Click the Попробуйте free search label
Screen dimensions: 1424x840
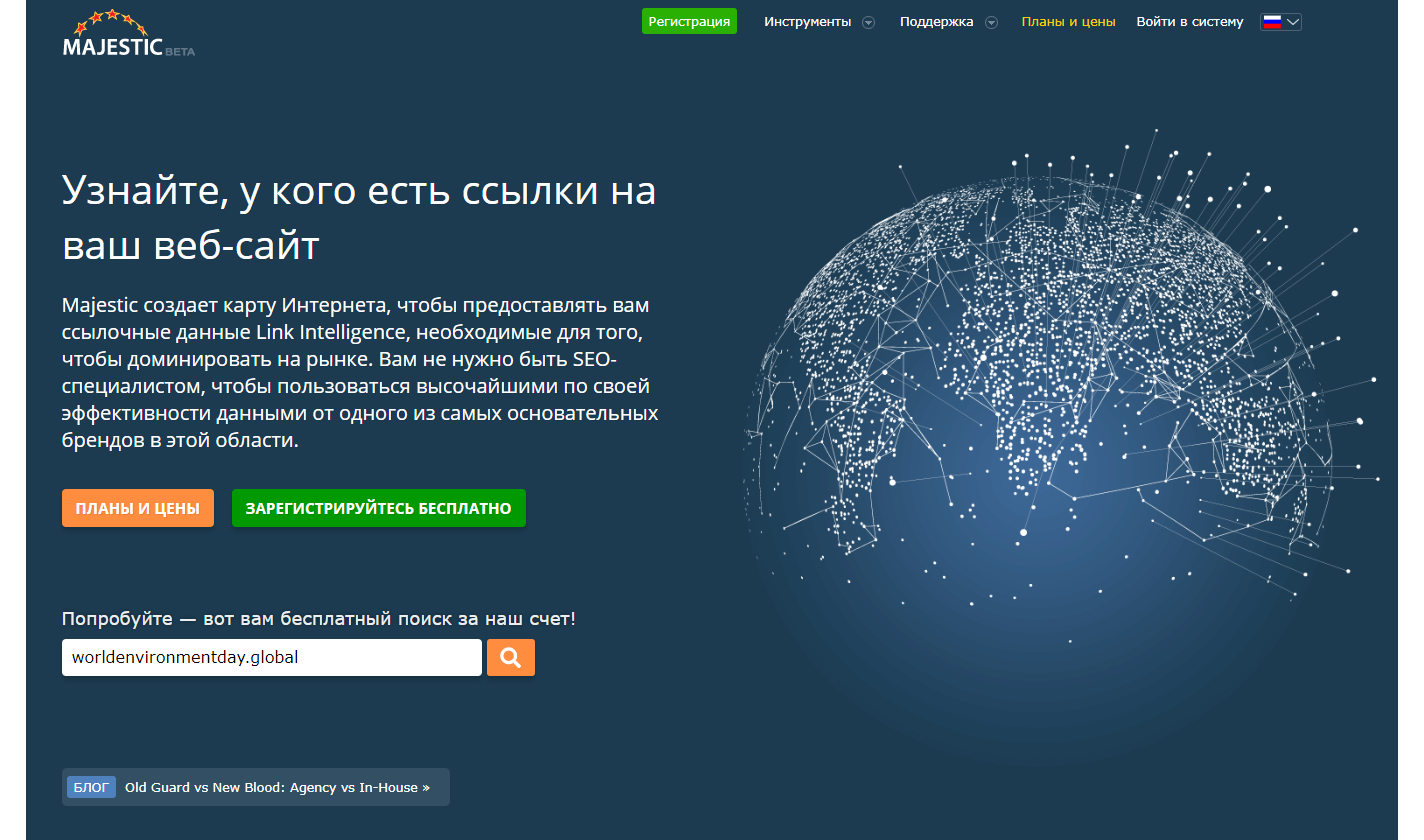[x=318, y=619]
